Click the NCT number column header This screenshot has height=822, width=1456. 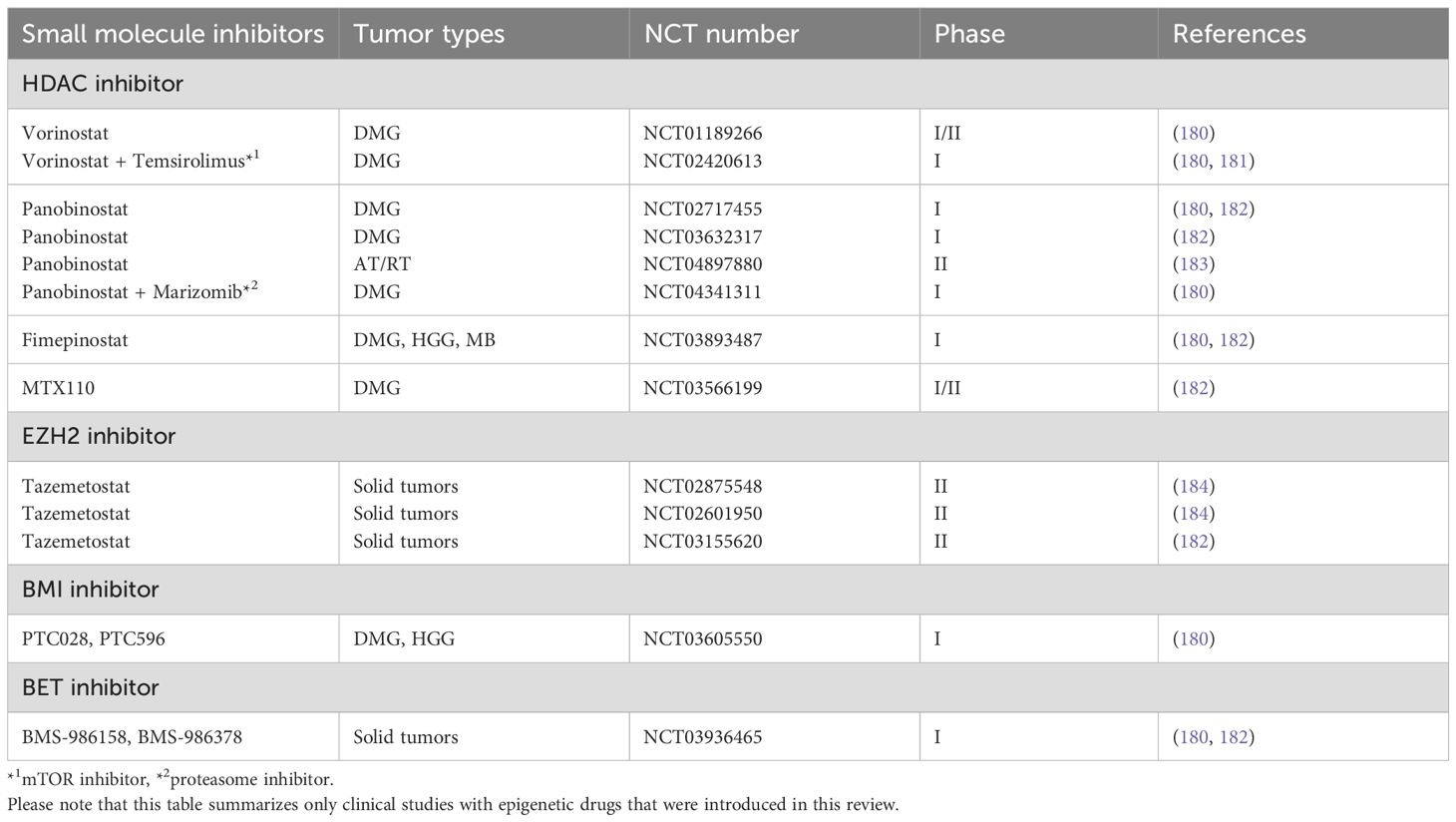tap(721, 34)
